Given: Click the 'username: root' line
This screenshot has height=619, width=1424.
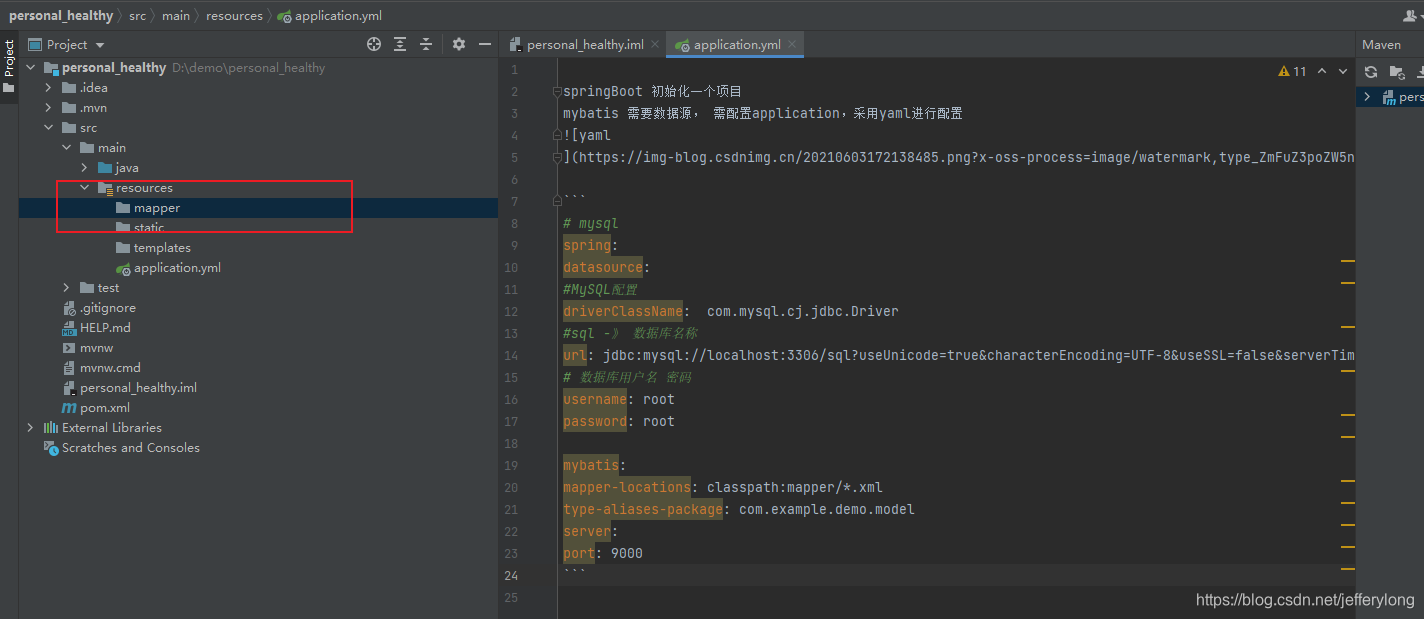Looking at the screenshot, I should pos(619,399).
